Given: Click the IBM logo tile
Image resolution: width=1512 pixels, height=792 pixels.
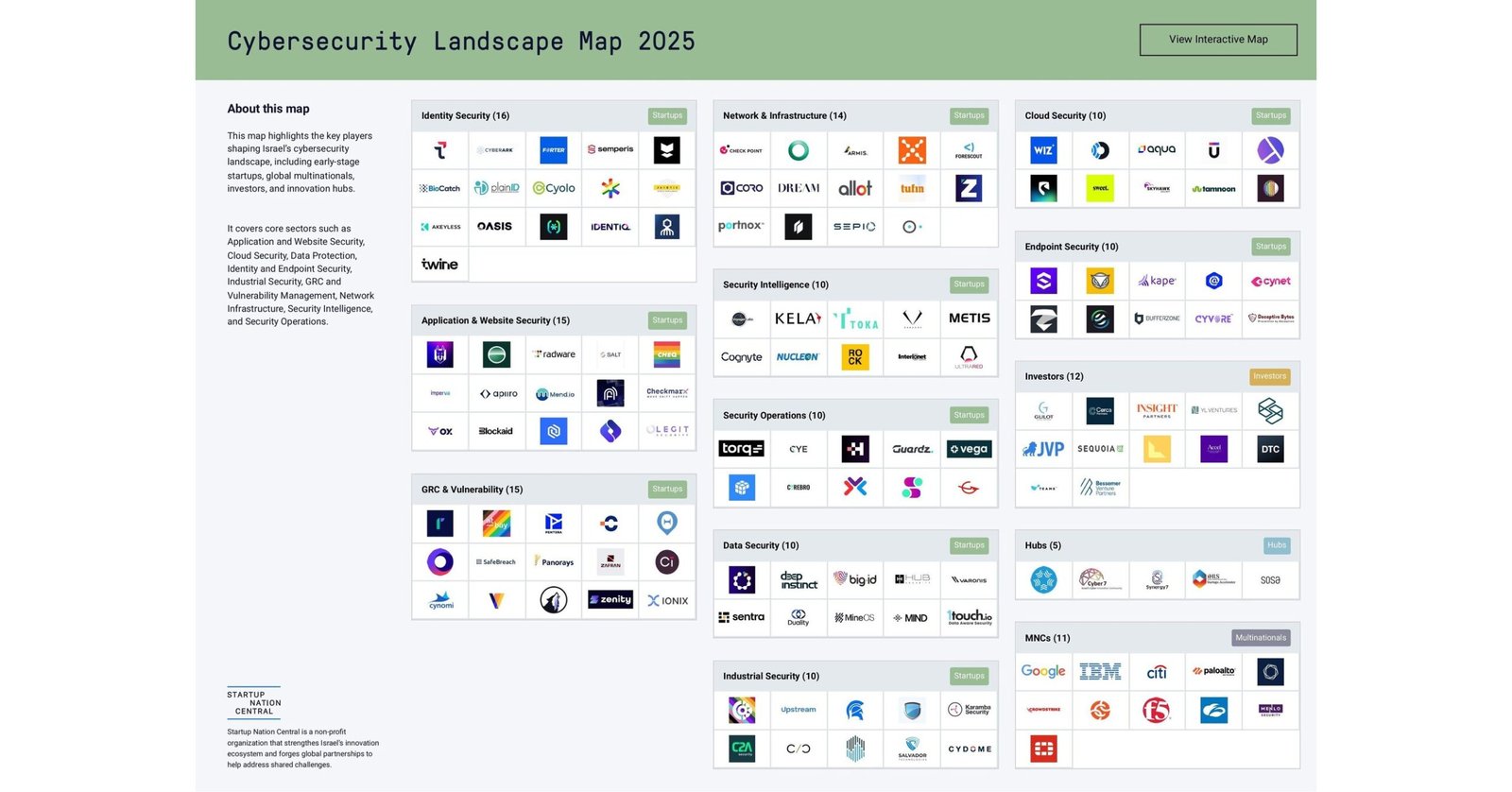Looking at the screenshot, I should point(1100,672).
